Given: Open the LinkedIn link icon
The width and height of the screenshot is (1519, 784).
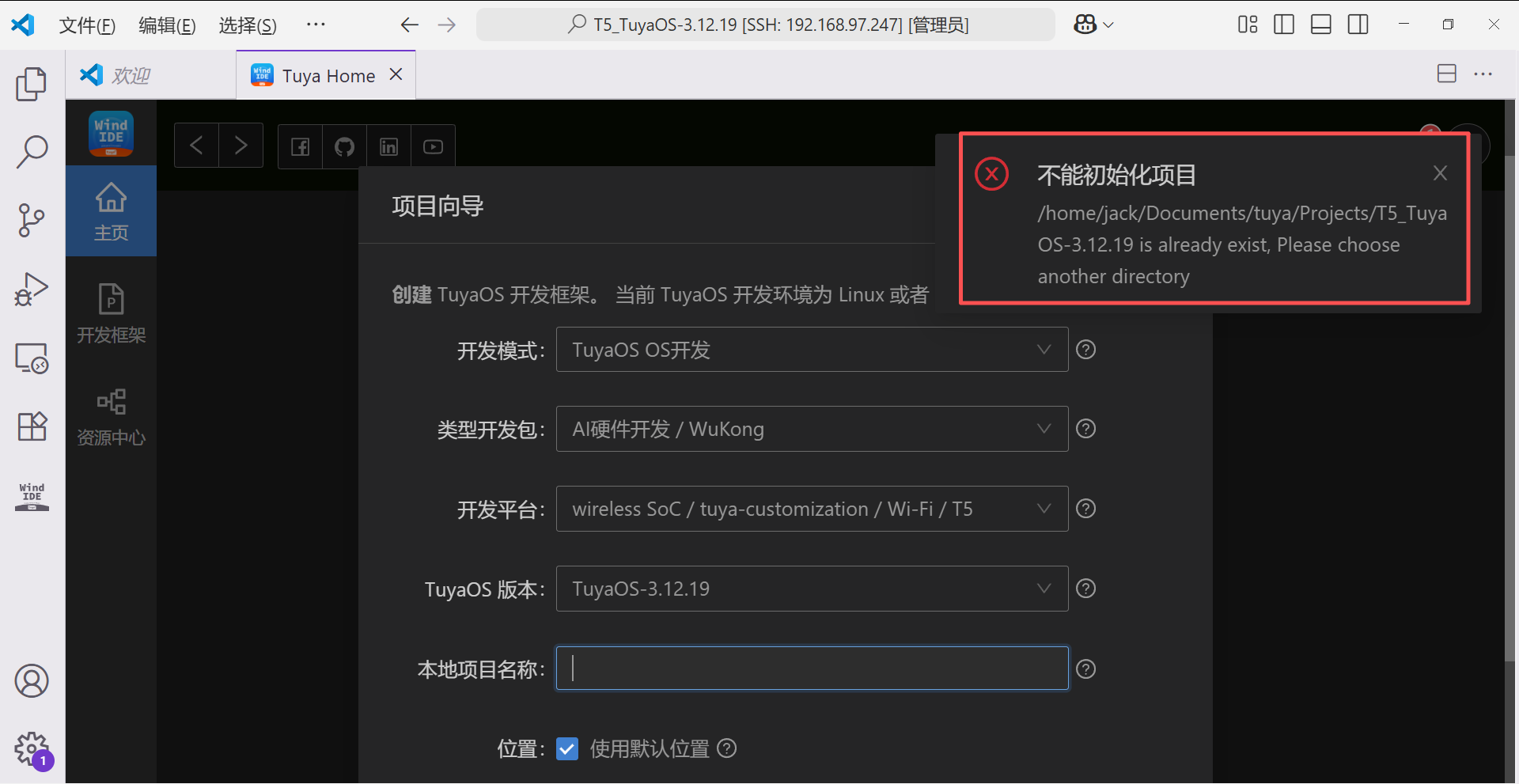Looking at the screenshot, I should (x=388, y=146).
